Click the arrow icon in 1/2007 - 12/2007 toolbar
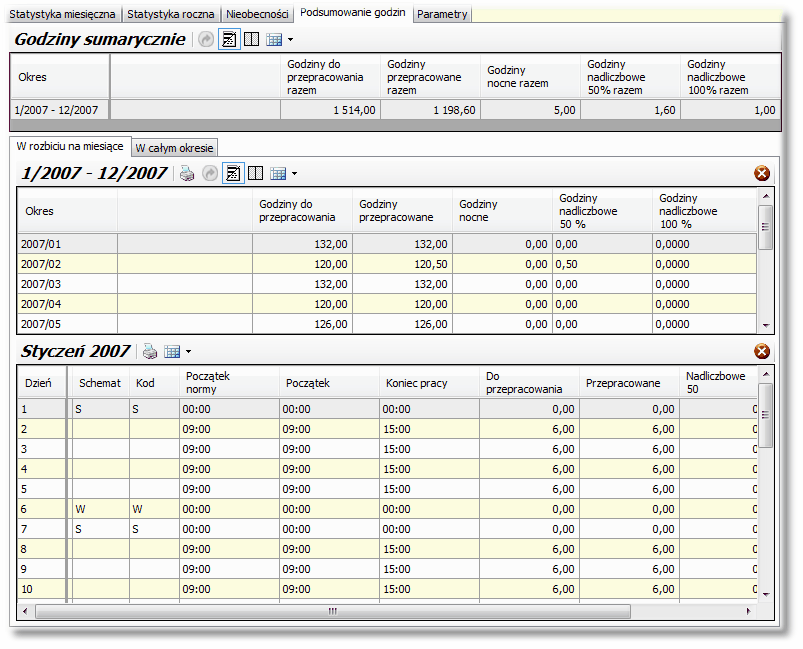803x649 pixels. click(210, 174)
